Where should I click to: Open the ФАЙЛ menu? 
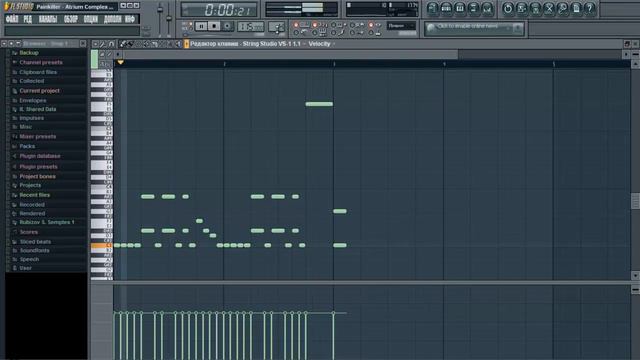(11, 19)
